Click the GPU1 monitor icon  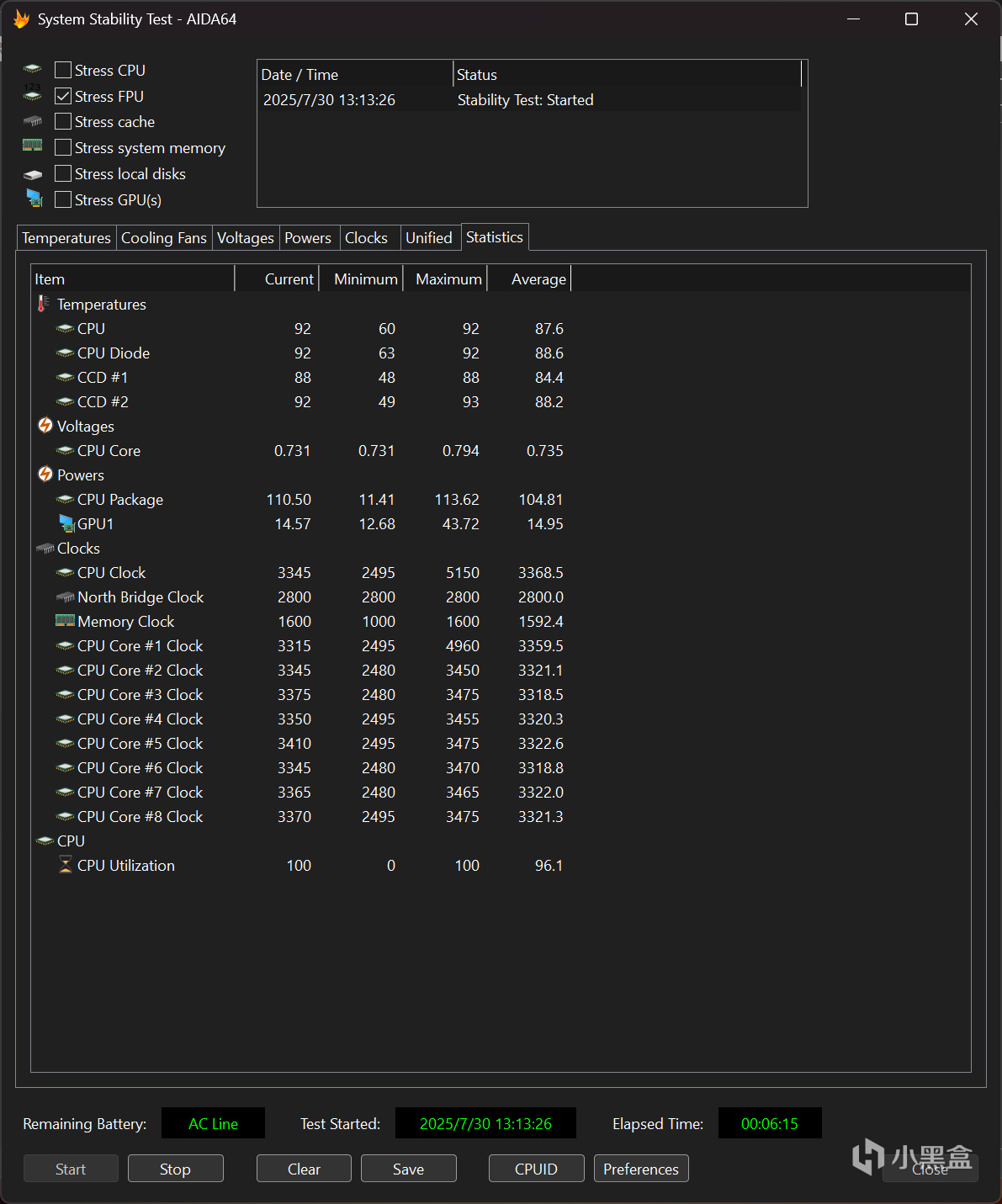click(x=67, y=523)
